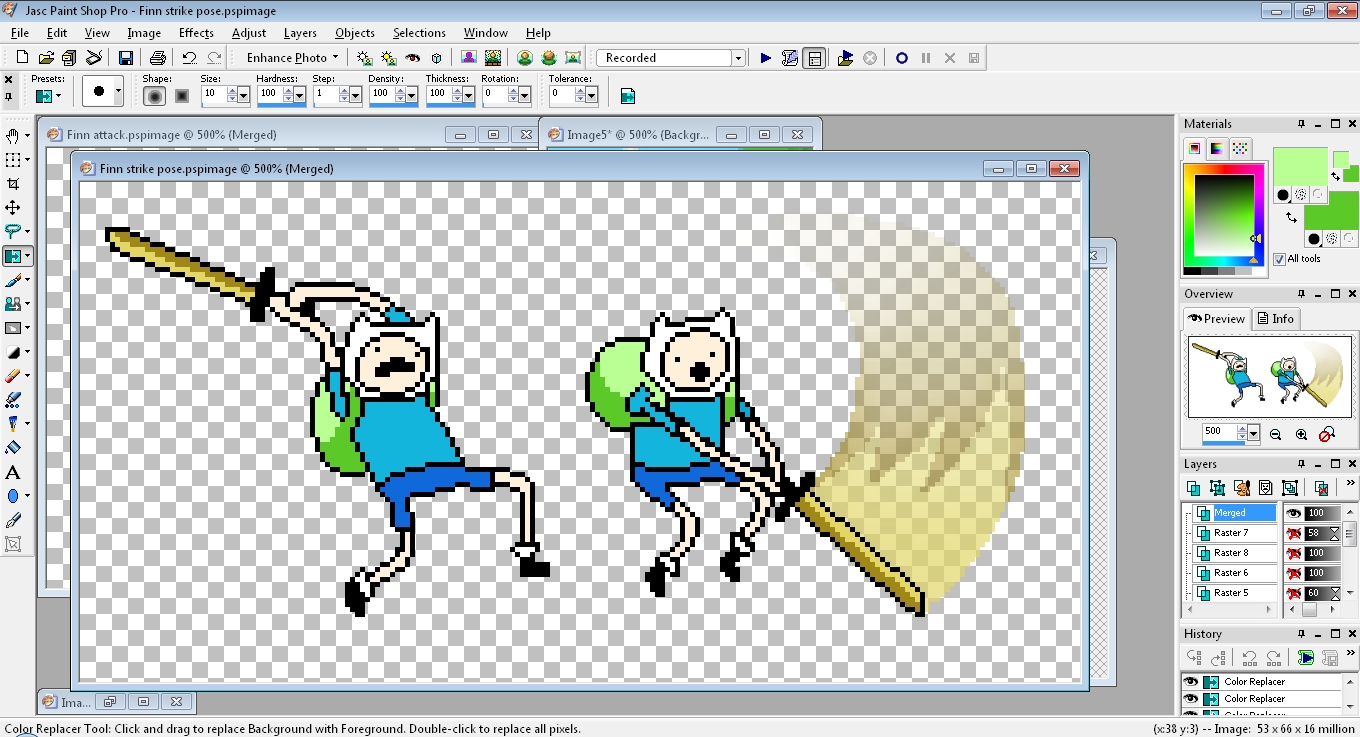Select the Preset Shape ellipse tool
The width and height of the screenshot is (1360, 737).
[13, 496]
